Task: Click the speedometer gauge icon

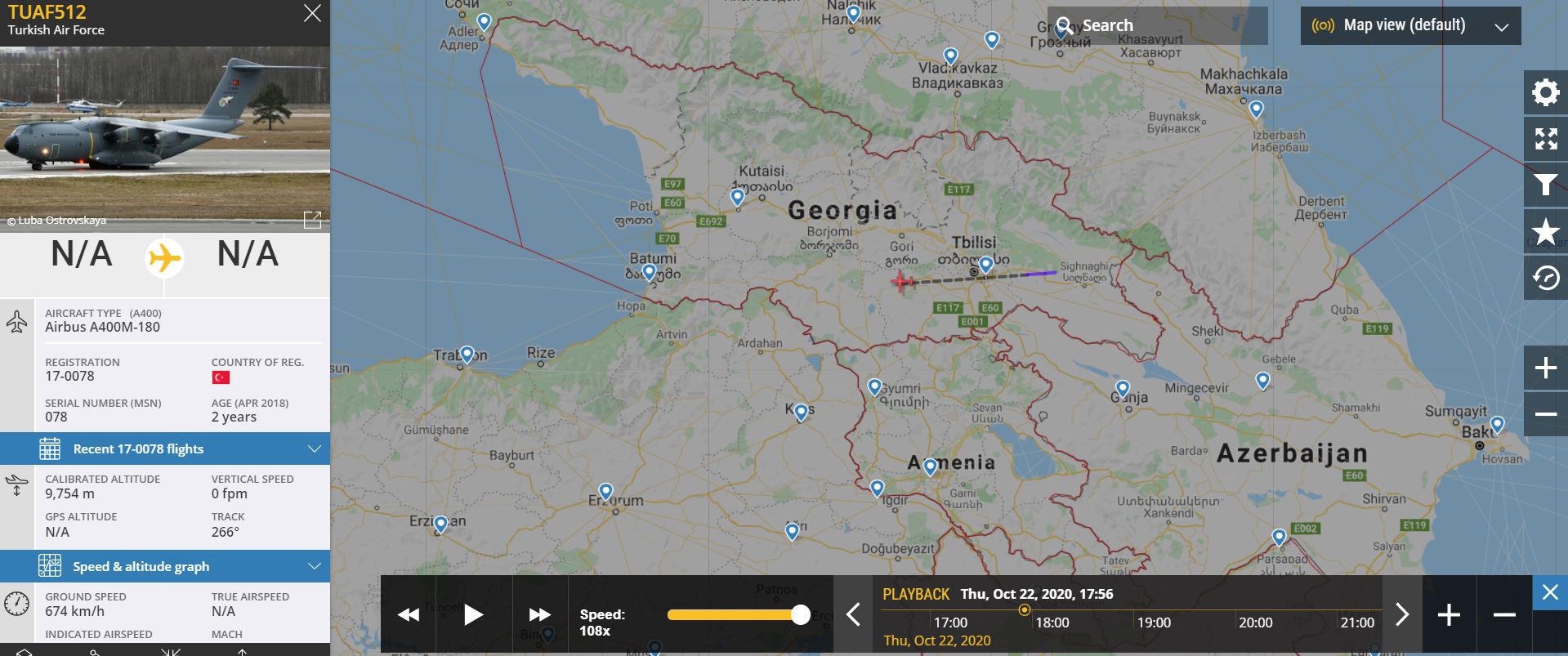Action: click(x=16, y=604)
